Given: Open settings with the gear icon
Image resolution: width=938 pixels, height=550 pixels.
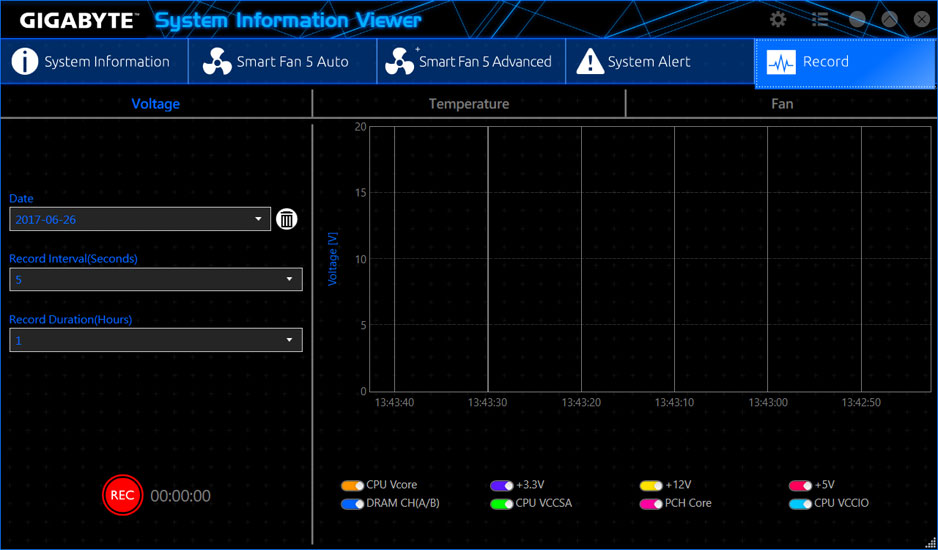Looking at the screenshot, I should 778,19.
